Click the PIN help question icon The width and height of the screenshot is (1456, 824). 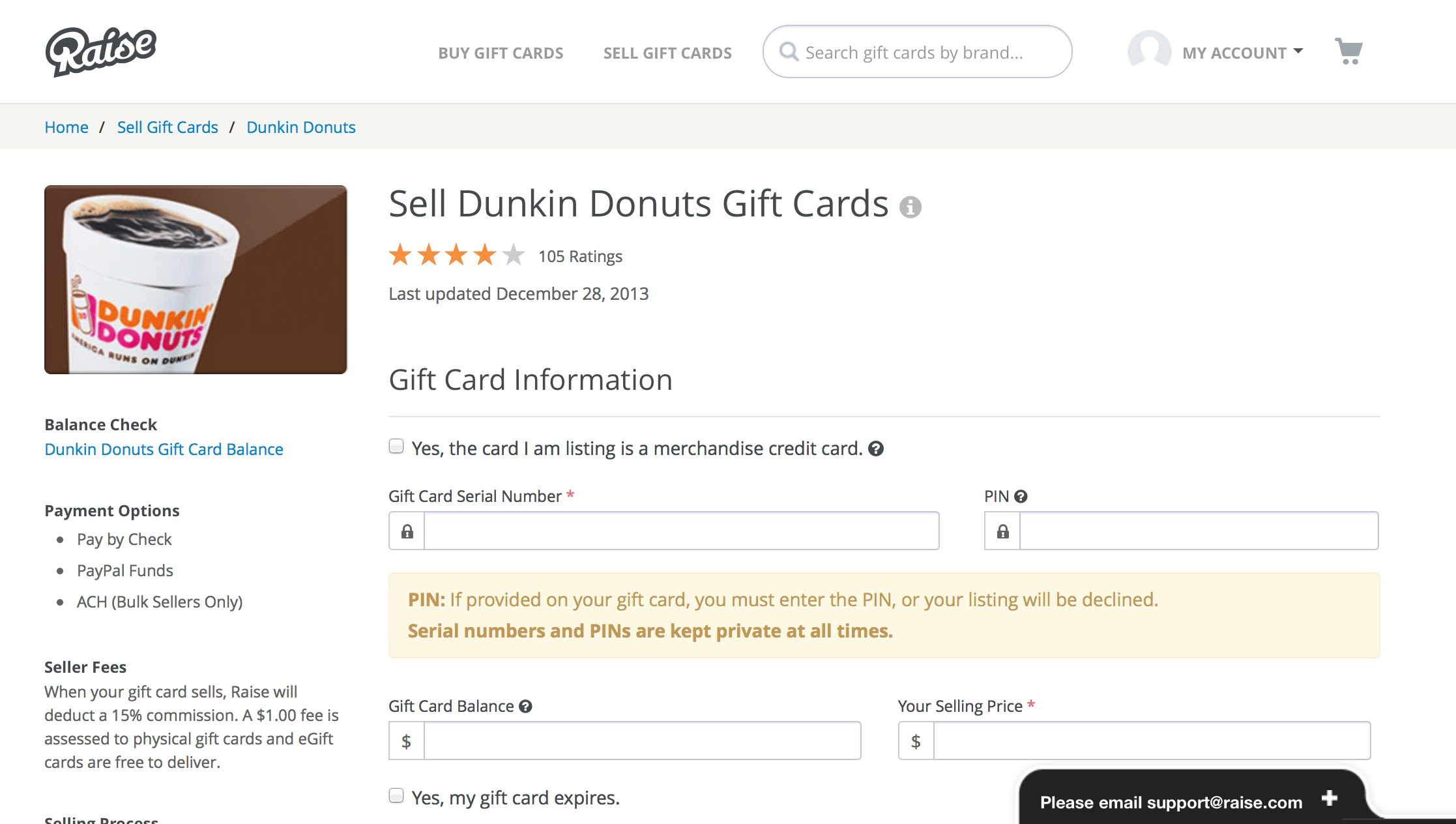pyautogui.click(x=1021, y=497)
